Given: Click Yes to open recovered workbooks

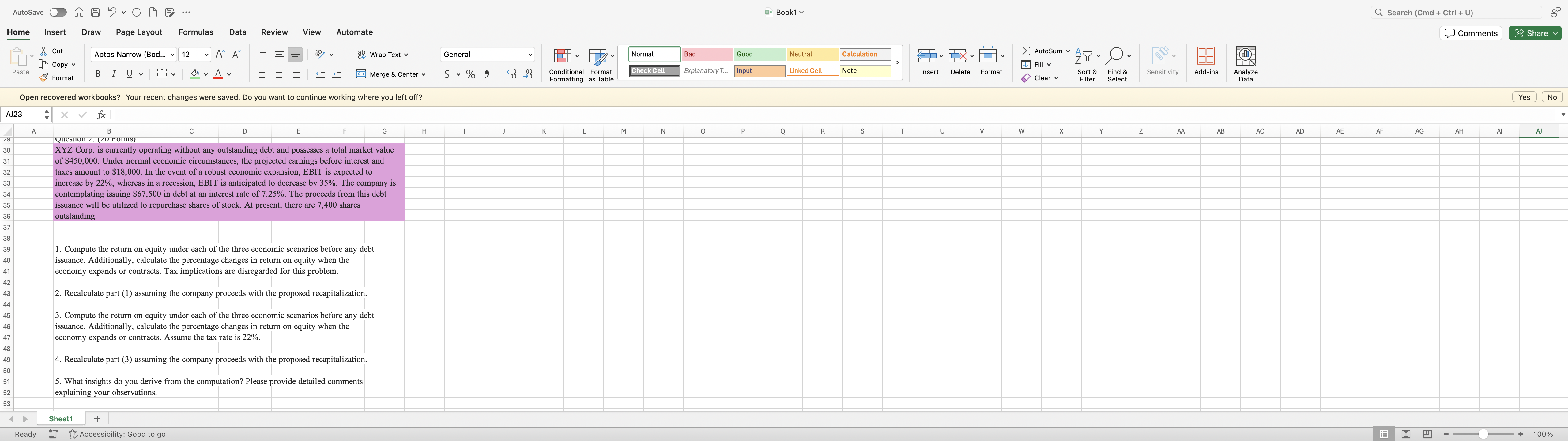Looking at the screenshot, I should [x=1524, y=97].
